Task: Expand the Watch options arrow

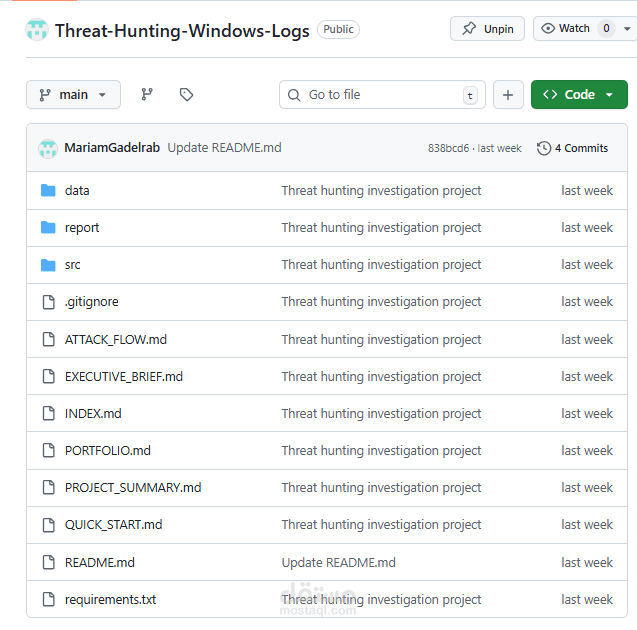Action: click(627, 29)
